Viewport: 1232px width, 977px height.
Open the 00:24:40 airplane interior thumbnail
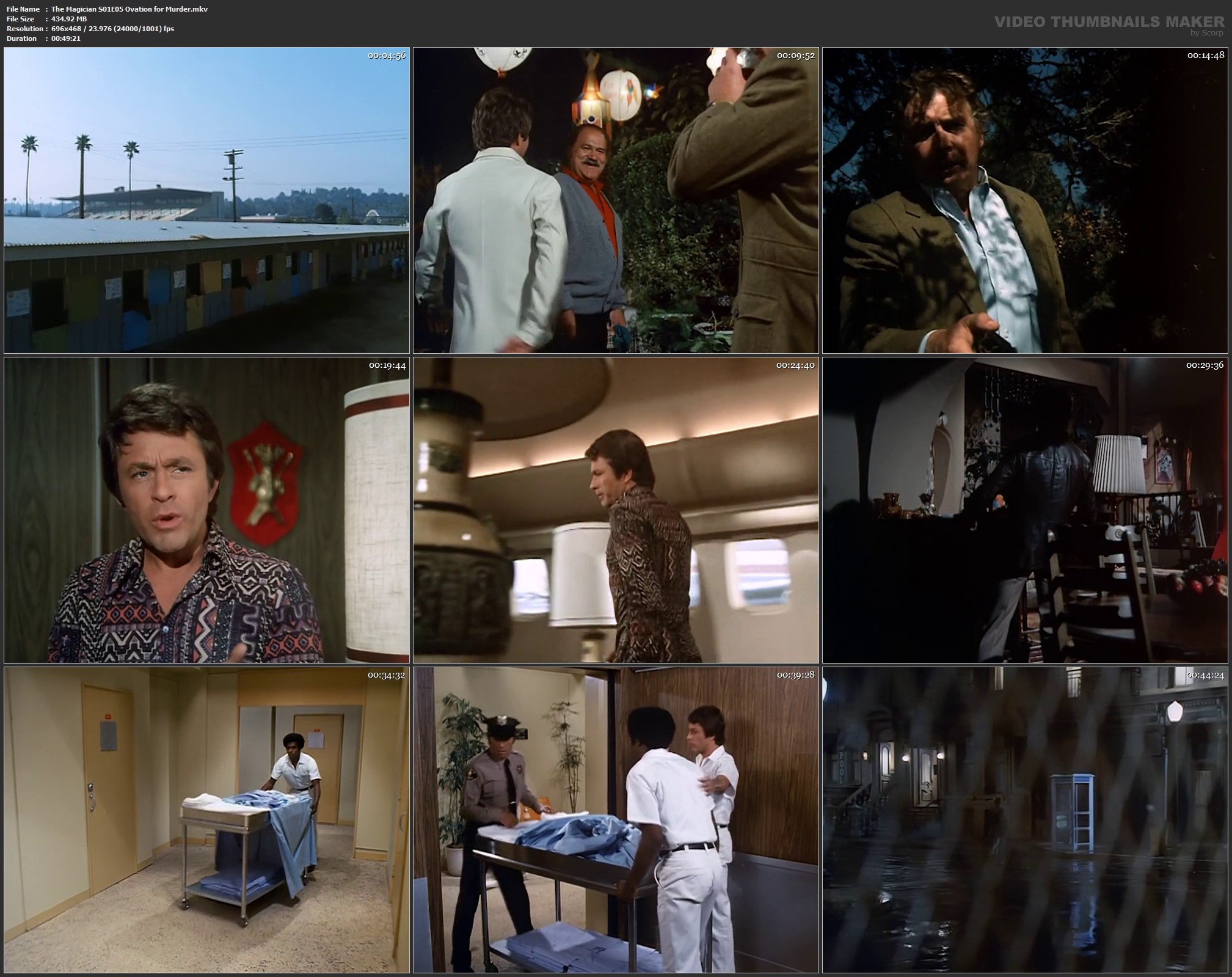616,510
